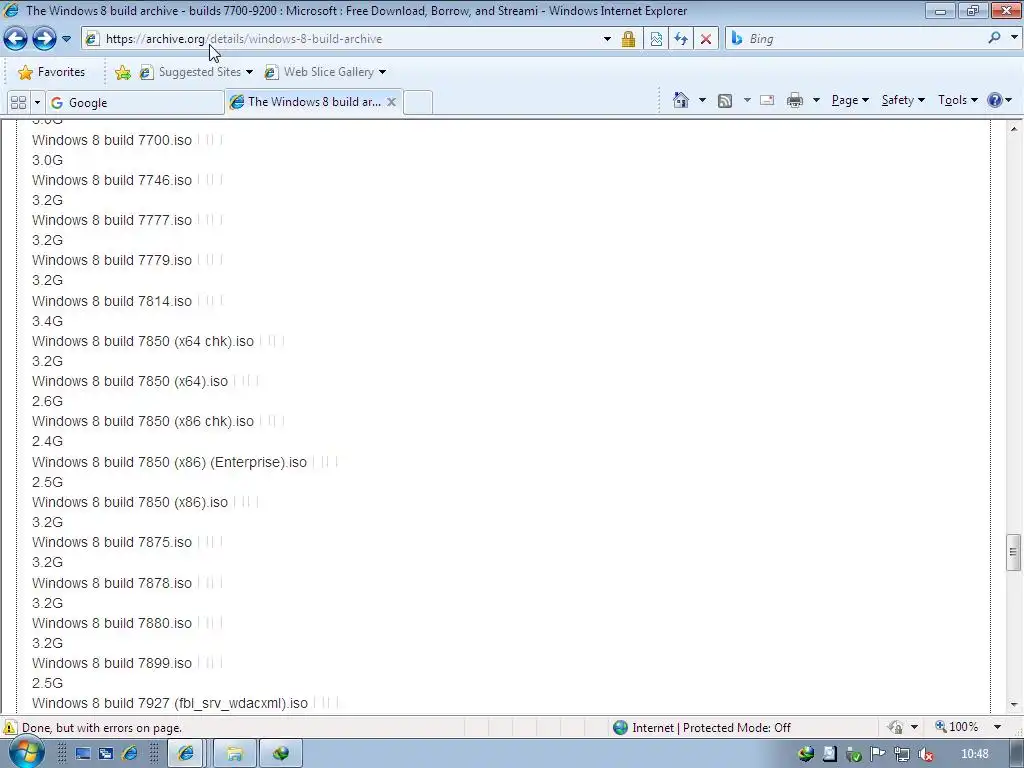Click Windows 8 build 7850 (x86 chk).iso

click(143, 421)
